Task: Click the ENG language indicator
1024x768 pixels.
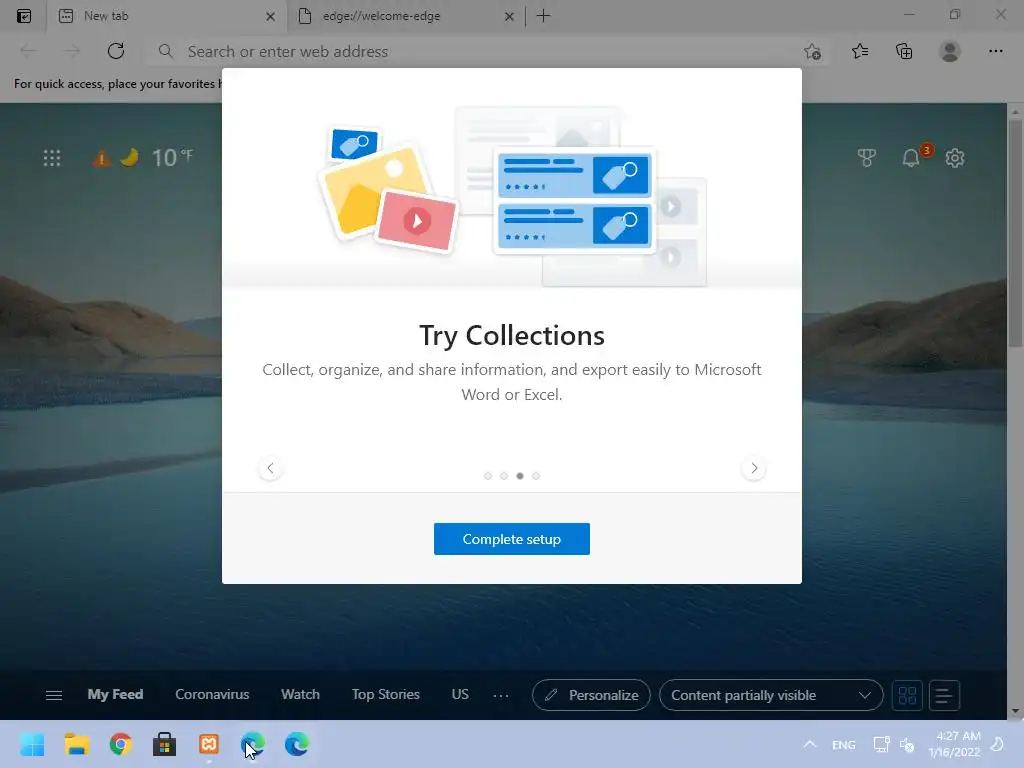Action: coord(844,744)
